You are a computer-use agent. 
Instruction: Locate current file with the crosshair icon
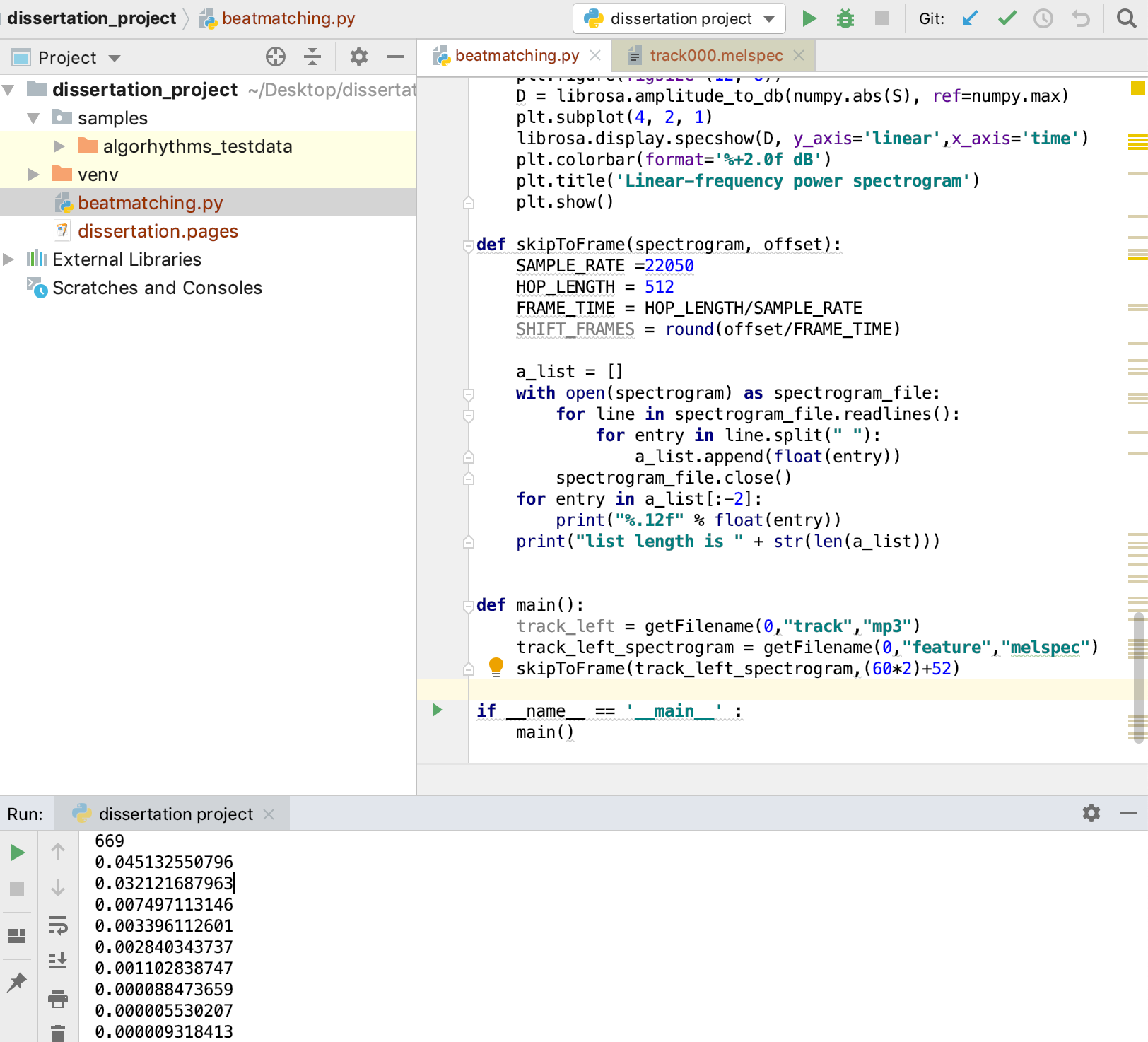tap(276, 57)
